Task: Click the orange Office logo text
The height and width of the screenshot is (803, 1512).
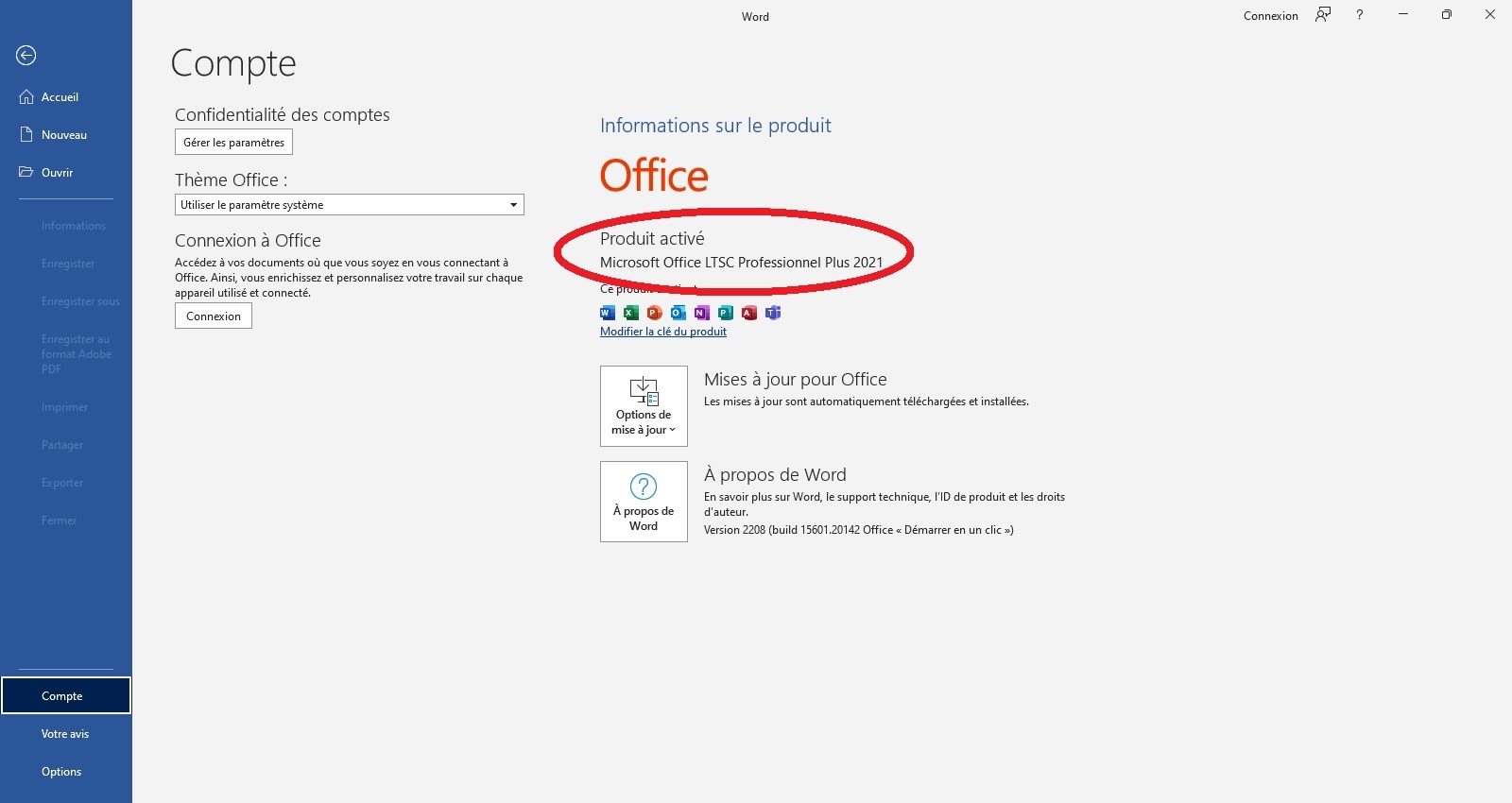Action: click(654, 176)
